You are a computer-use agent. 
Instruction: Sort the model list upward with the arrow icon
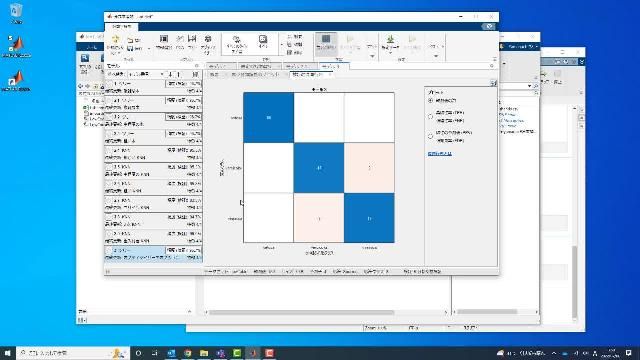[178, 74]
